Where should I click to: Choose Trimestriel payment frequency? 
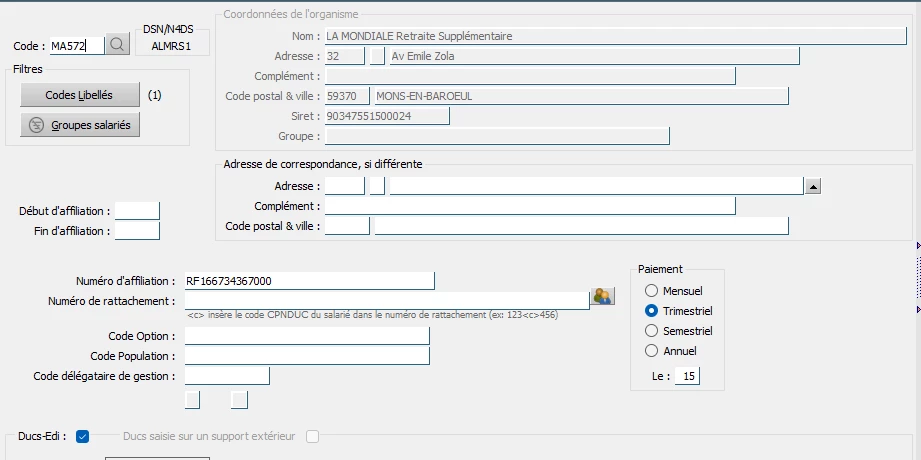(653, 311)
